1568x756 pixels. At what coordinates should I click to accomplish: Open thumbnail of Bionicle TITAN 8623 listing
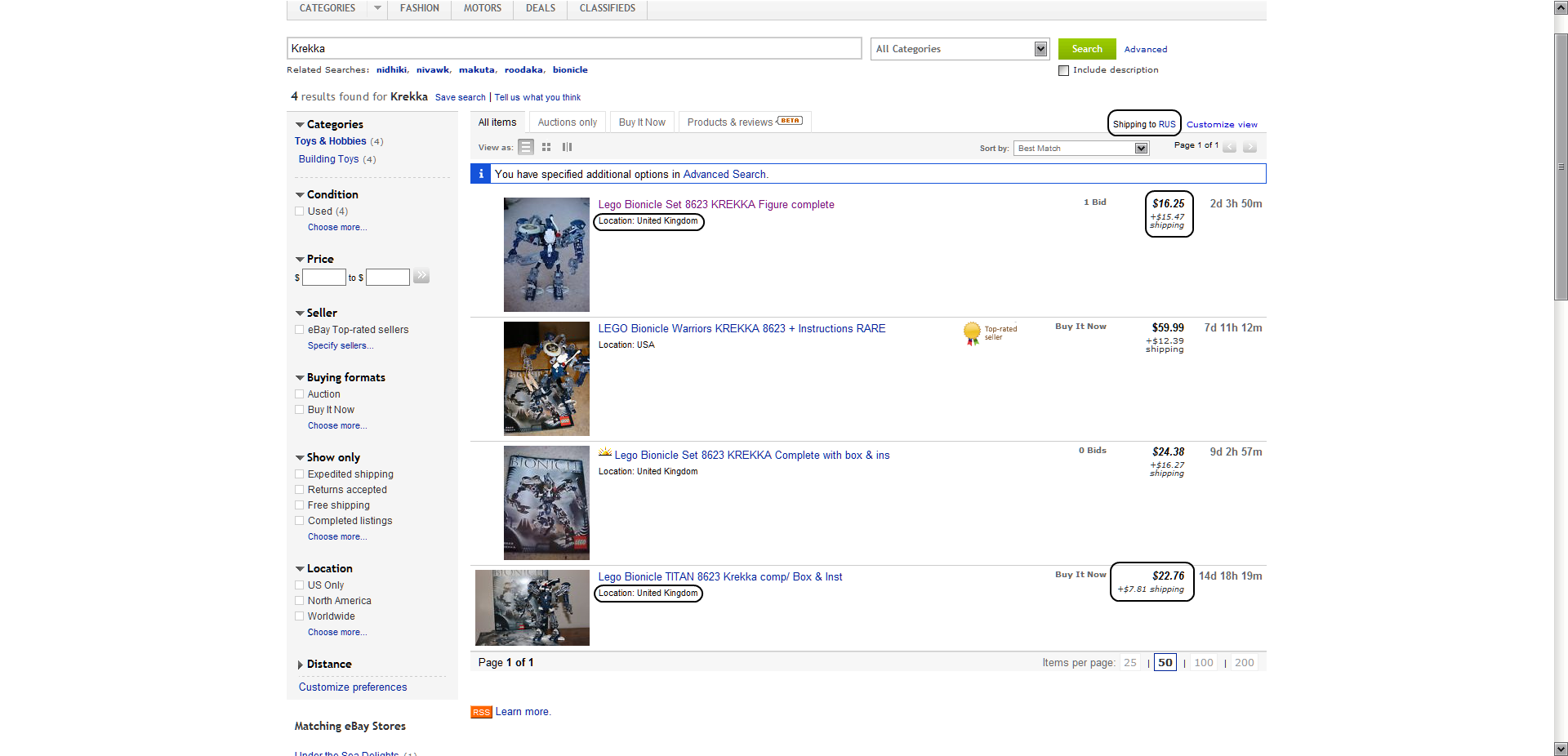coord(532,608)
